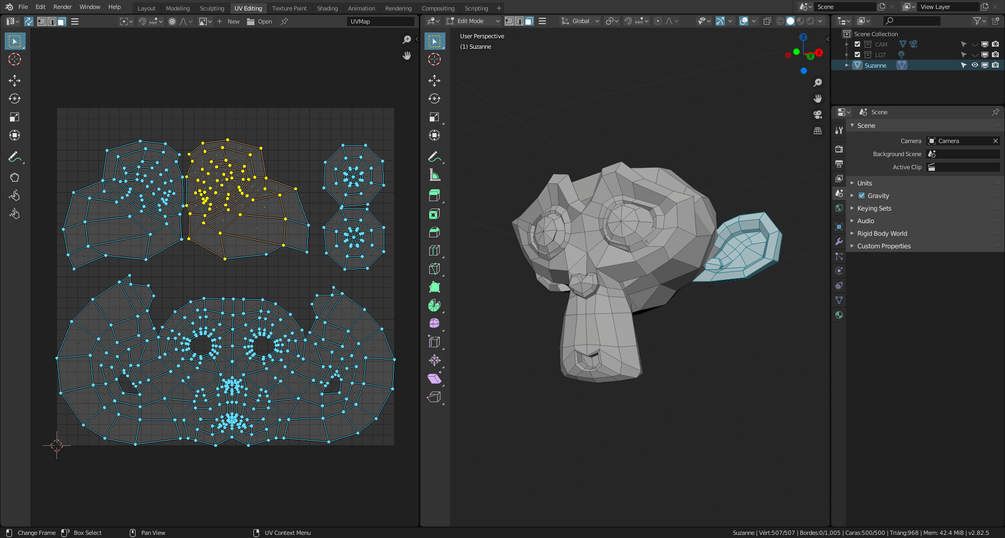Viewport: 1005px width, 538px height.
Task: Clear the Camera field with X
Action: tap(995, 141)
